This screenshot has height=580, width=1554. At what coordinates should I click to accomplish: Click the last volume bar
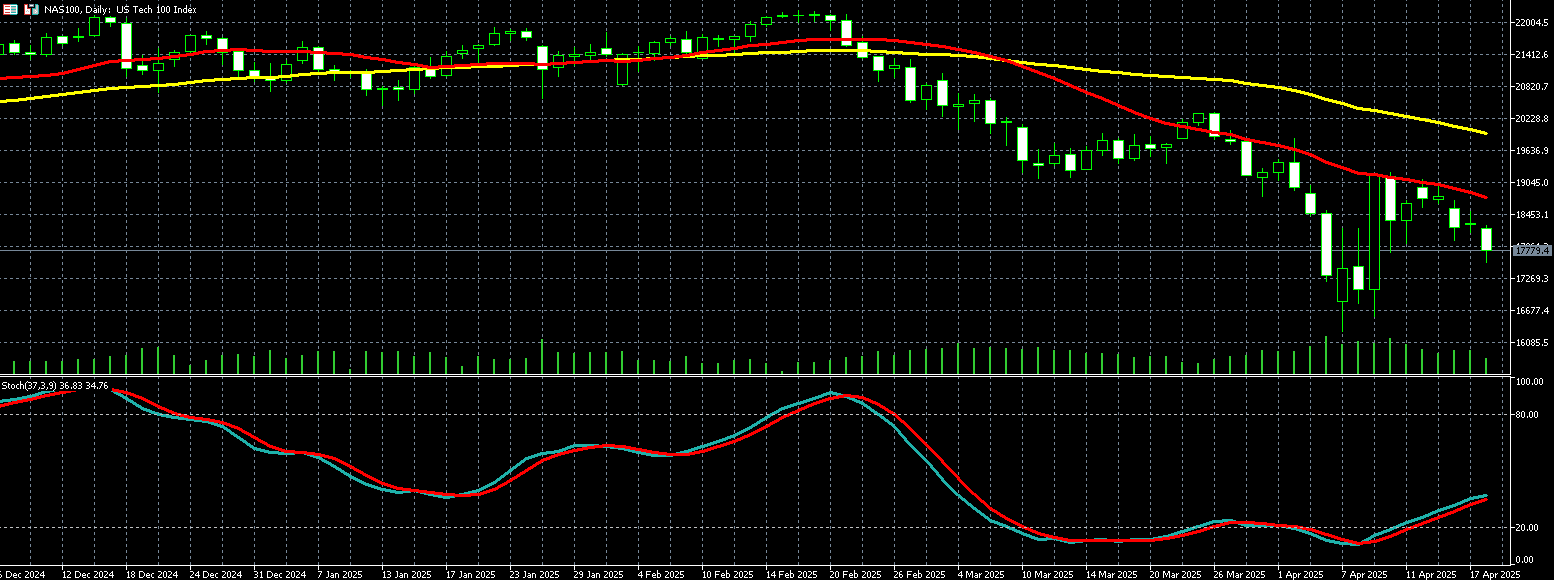point(1486,366)
